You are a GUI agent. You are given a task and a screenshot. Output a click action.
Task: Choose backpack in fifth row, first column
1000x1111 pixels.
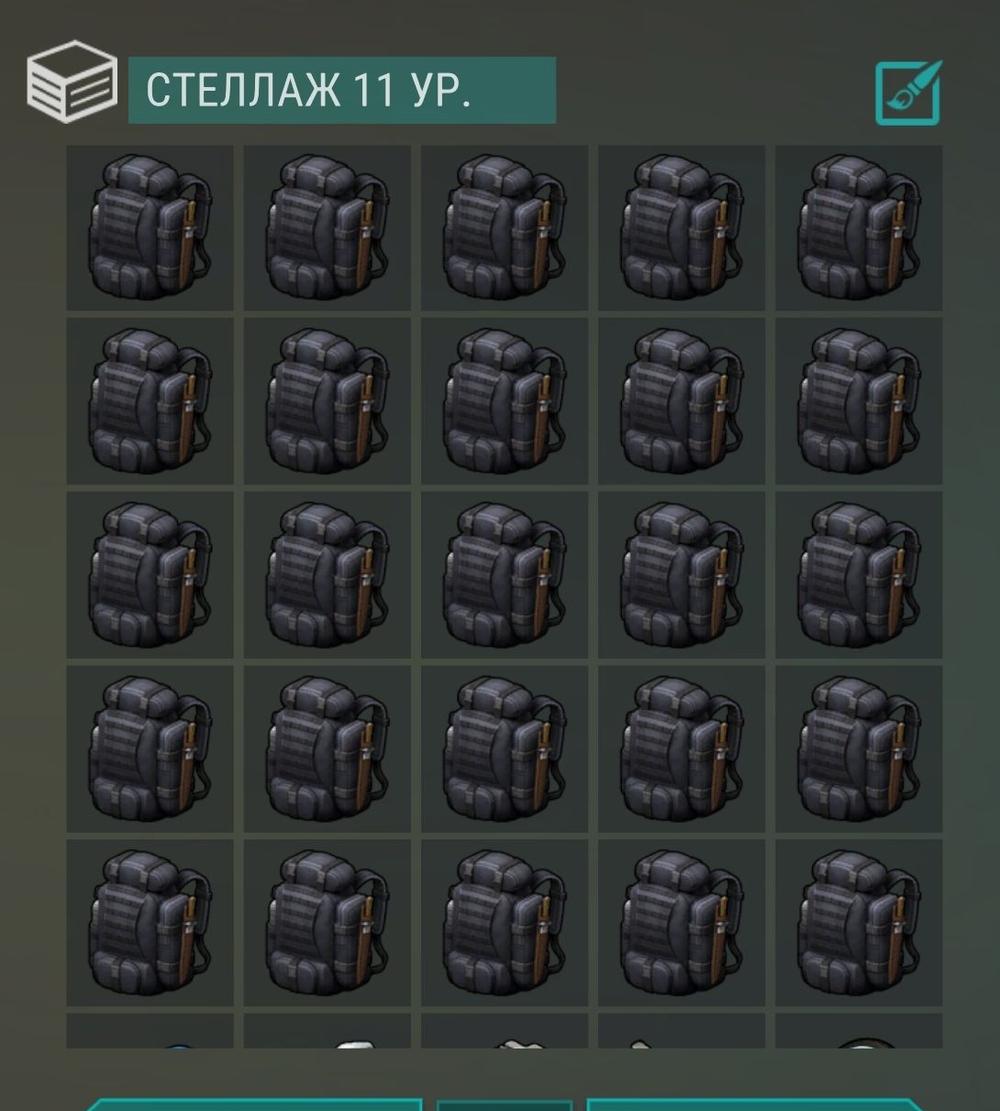150,923
